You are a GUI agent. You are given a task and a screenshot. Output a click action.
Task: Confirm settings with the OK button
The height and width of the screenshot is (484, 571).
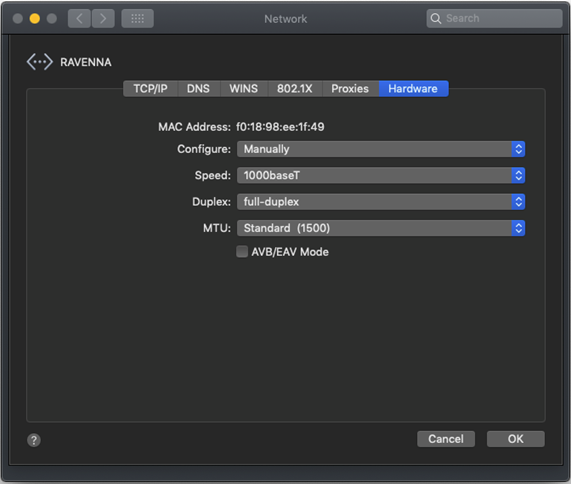click(x=516, y=439)
